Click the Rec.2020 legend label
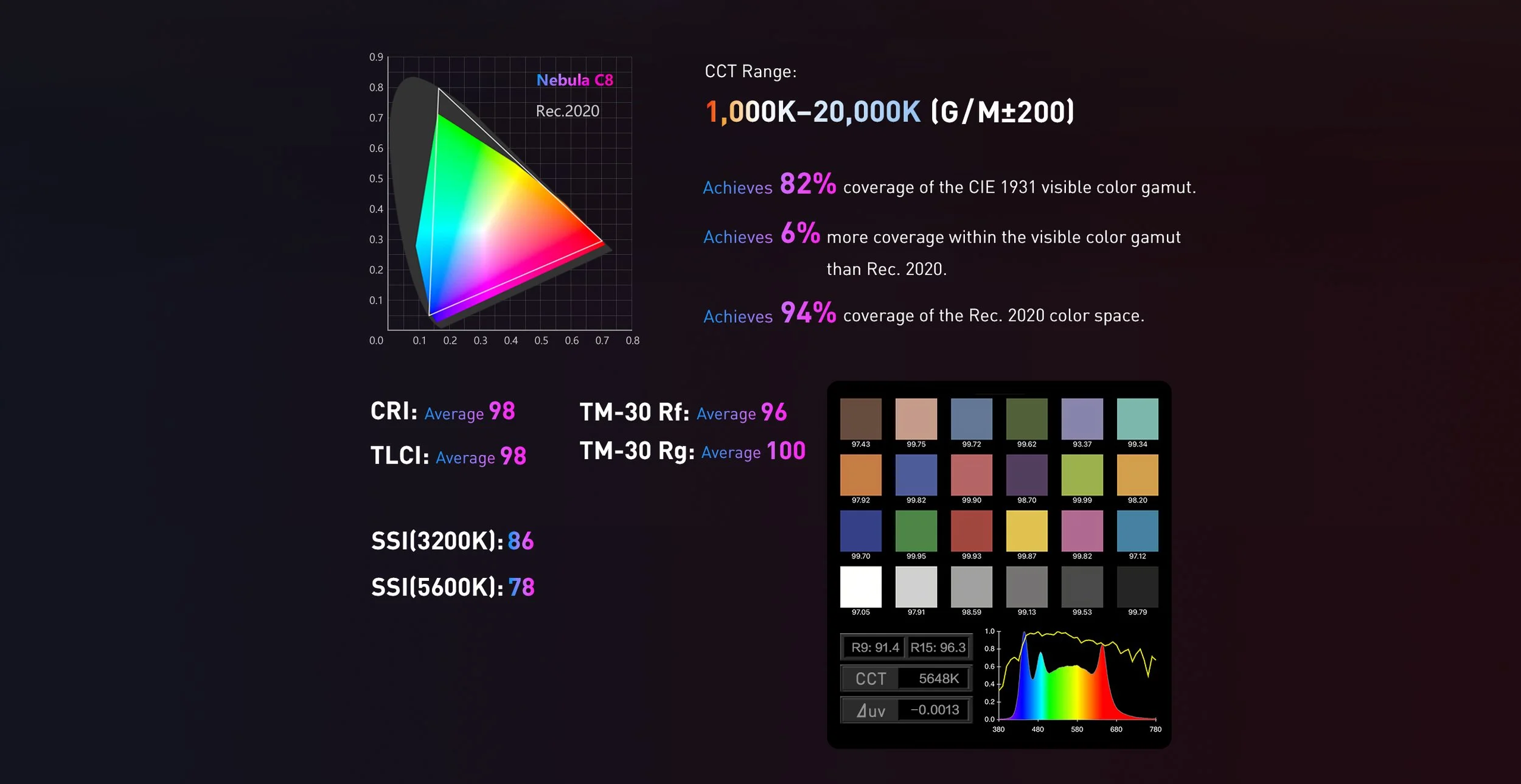 567,111
